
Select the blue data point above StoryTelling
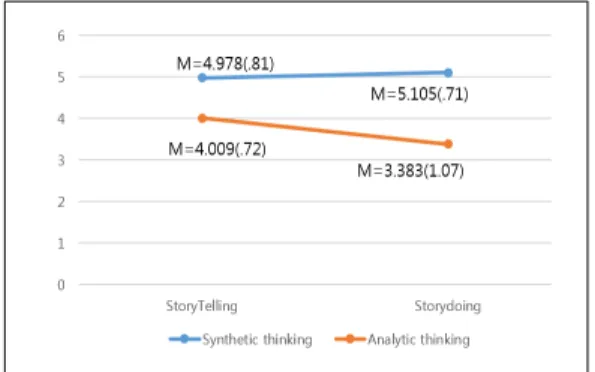pos(202,78)
